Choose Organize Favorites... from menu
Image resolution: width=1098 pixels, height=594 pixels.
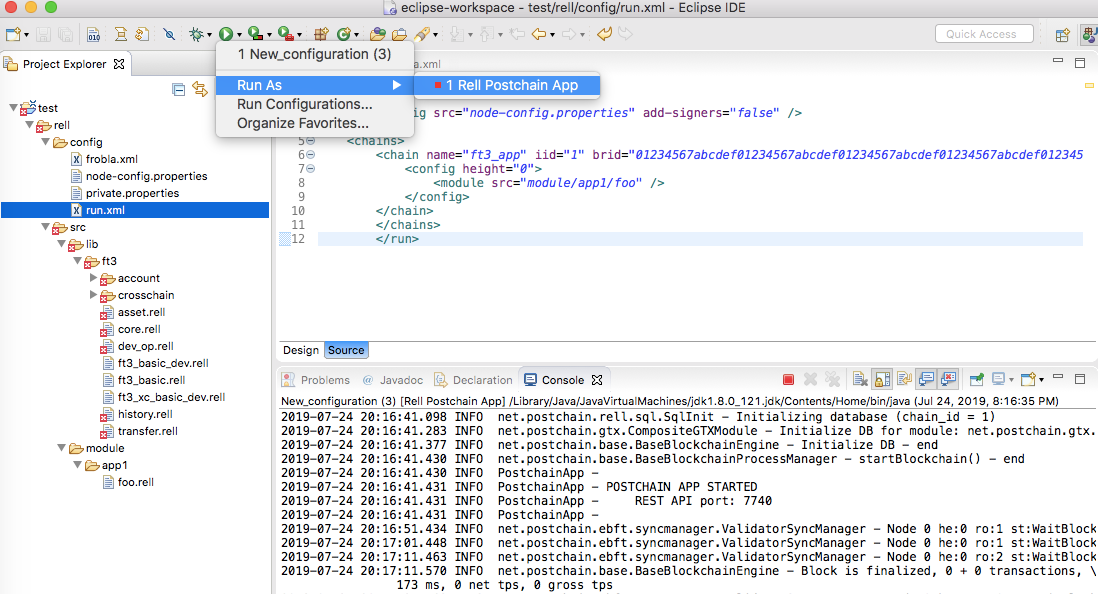314,123
